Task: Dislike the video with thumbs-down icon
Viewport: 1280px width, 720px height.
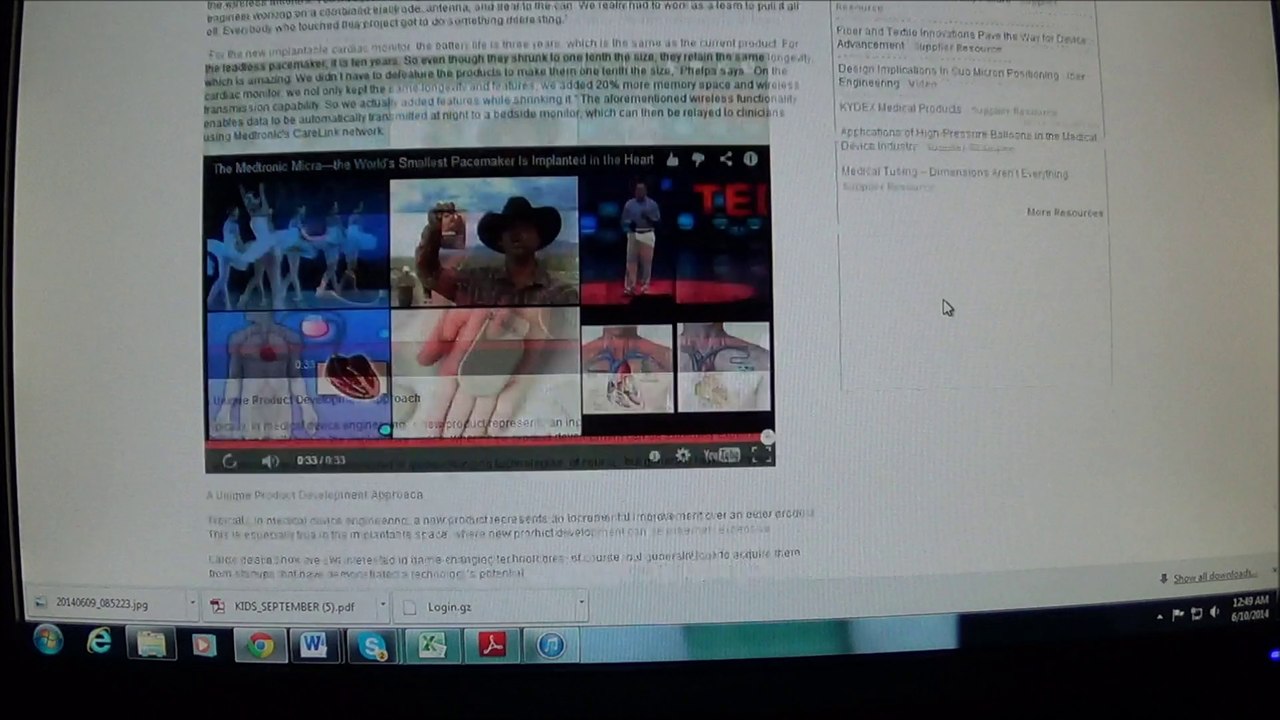Action: coord(698,159)
